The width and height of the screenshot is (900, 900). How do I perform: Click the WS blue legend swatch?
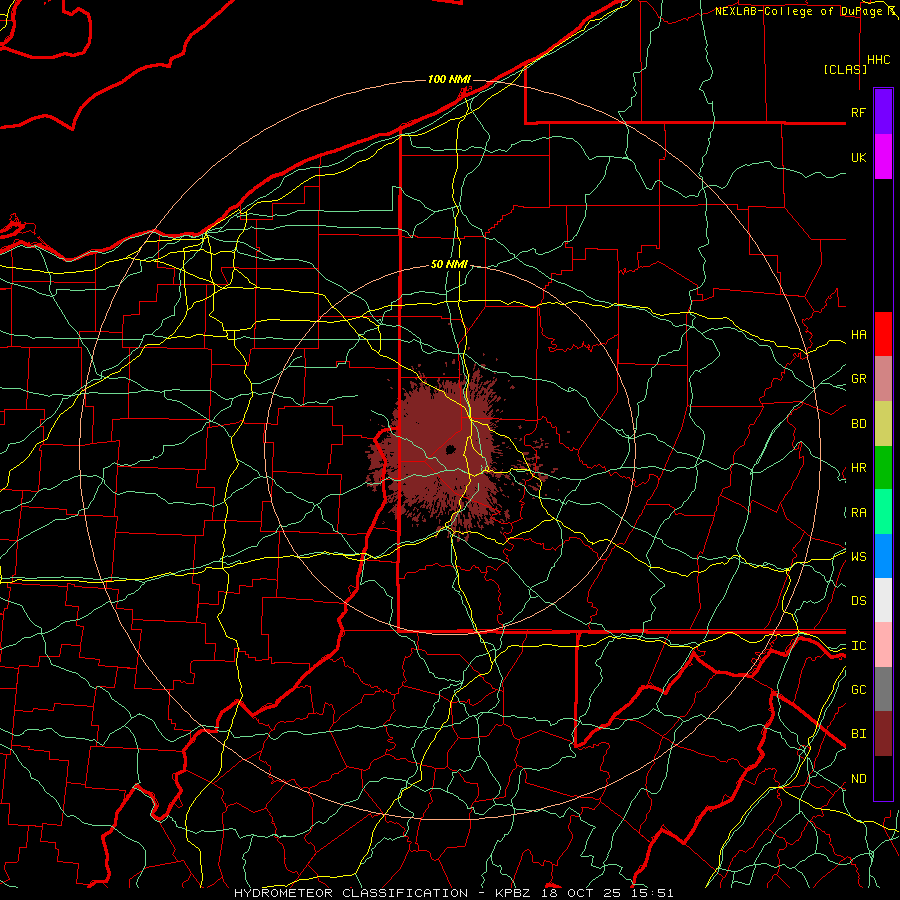(883, 556)
